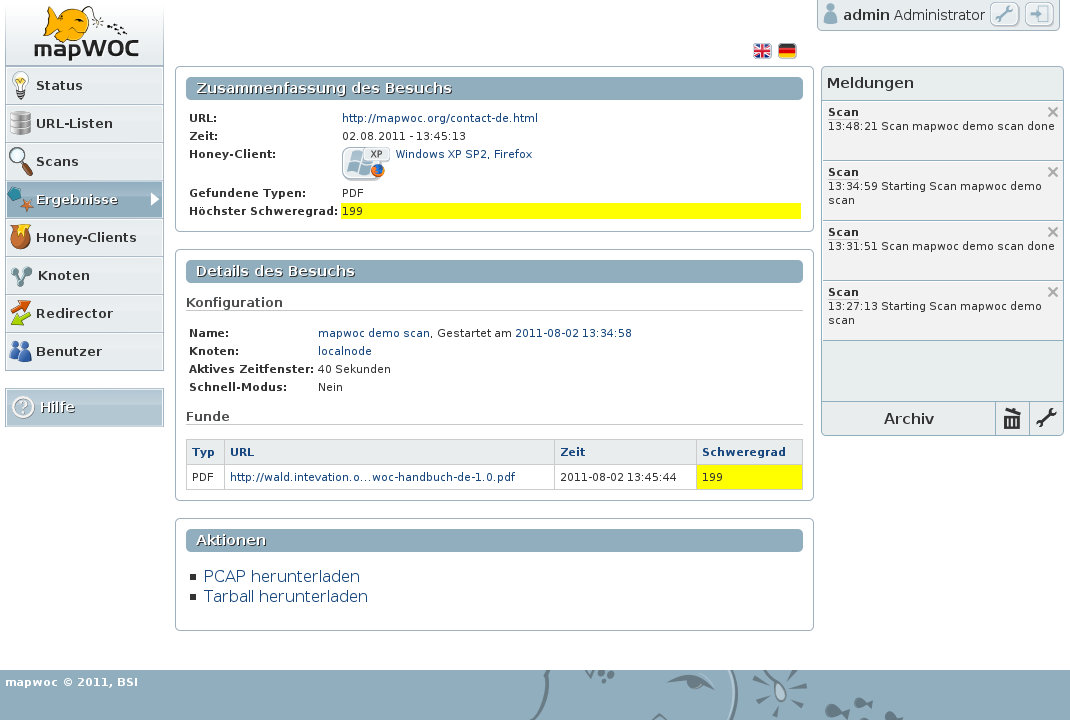Open the Hilfe help button
The width and height of the screenshot is (1070, 720).
click(x=85, y=407)
